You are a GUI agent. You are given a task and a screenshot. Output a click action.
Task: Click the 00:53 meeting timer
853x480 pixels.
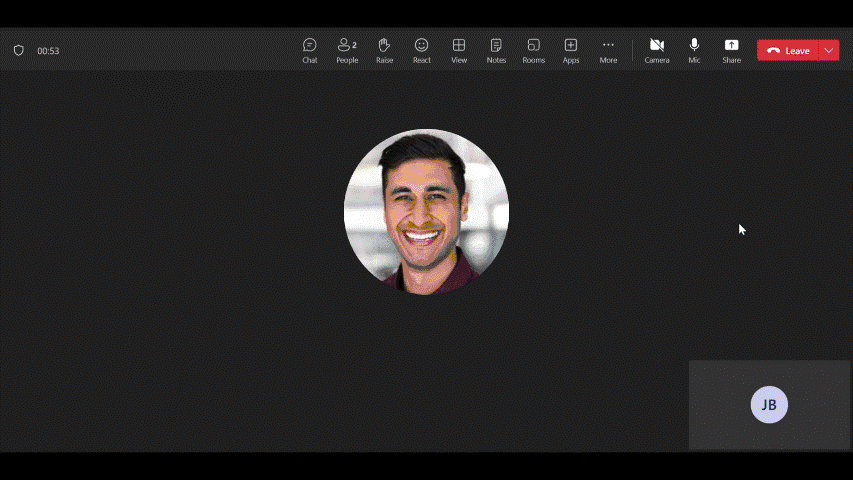point(48,51)
